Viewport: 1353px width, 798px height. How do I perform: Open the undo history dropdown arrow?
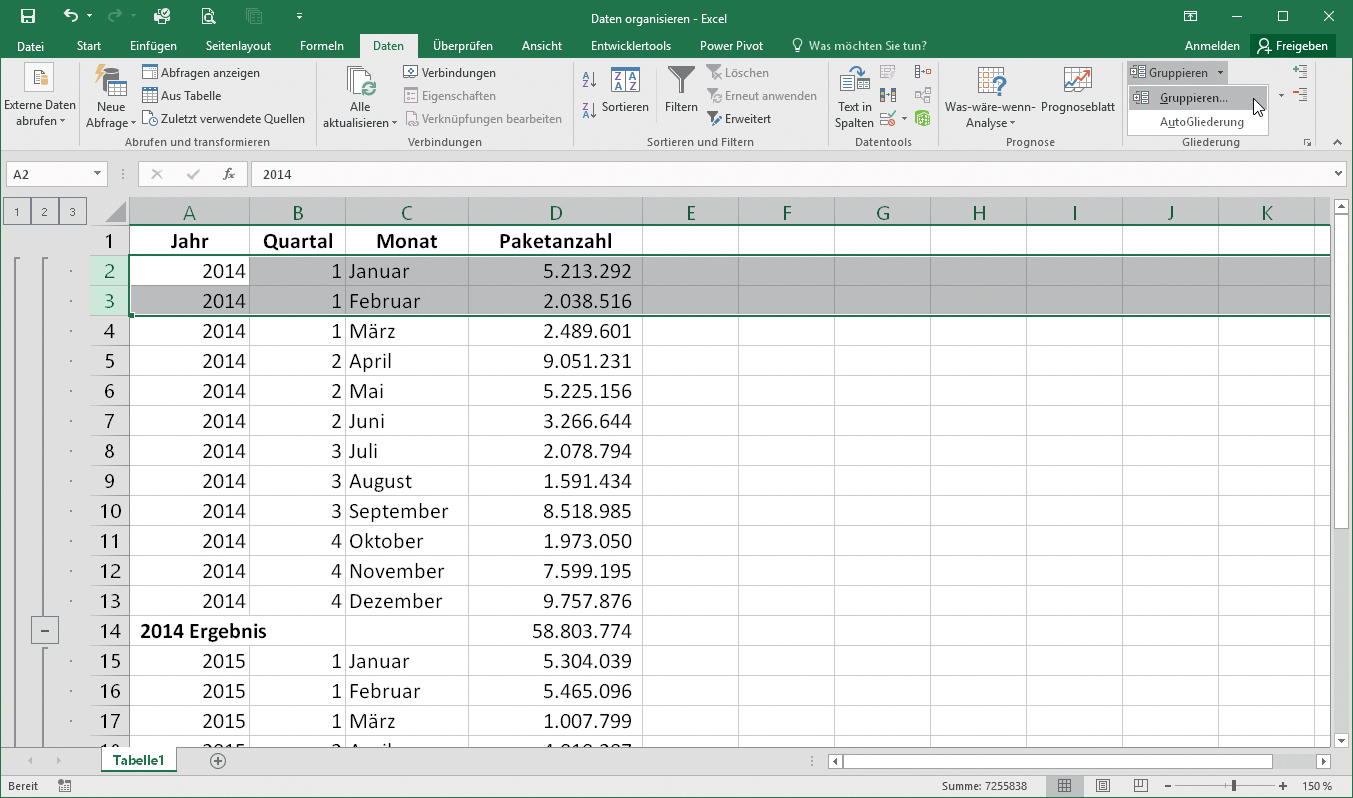[89, 16]
